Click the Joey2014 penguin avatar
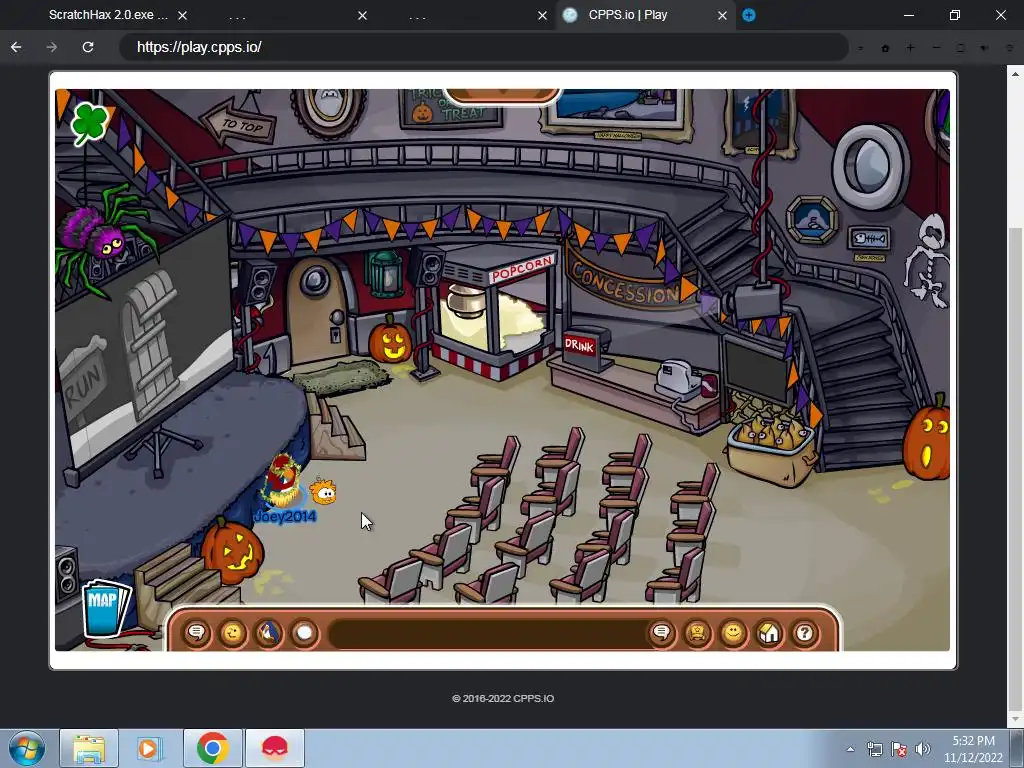1024x768 pixels. pos(283,481)
